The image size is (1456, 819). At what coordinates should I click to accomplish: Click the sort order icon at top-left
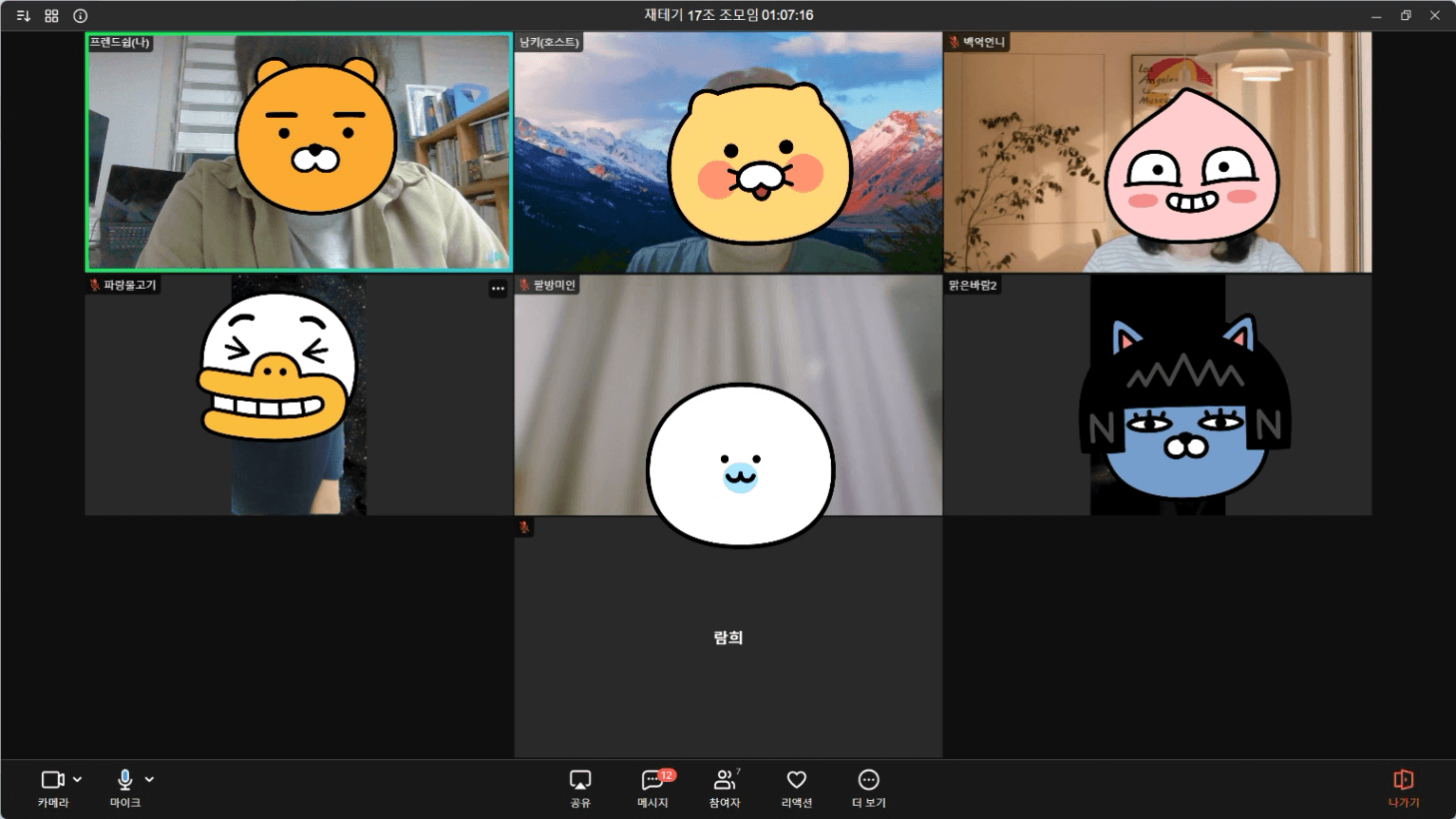tap(23, 16)
